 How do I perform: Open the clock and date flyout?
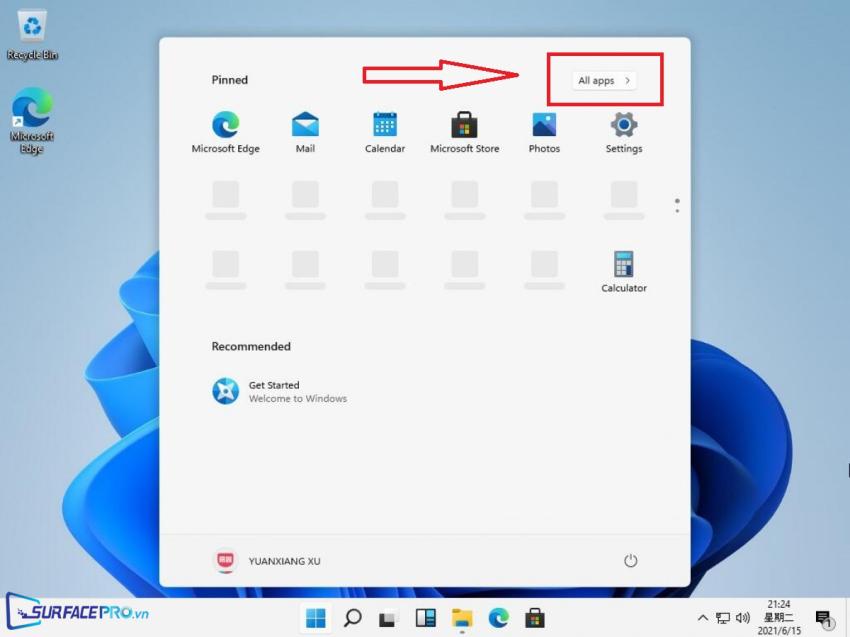pyautogui.click(x=779, y=617)
